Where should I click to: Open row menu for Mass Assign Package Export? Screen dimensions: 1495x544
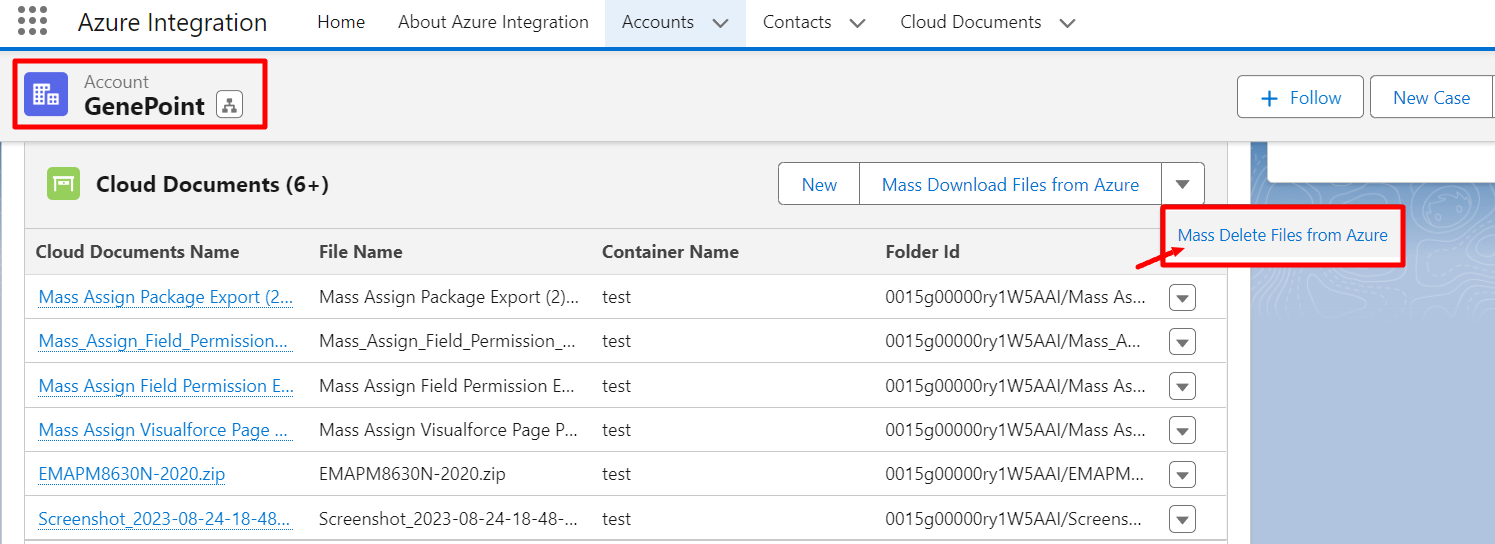[x=1182, y=298]
